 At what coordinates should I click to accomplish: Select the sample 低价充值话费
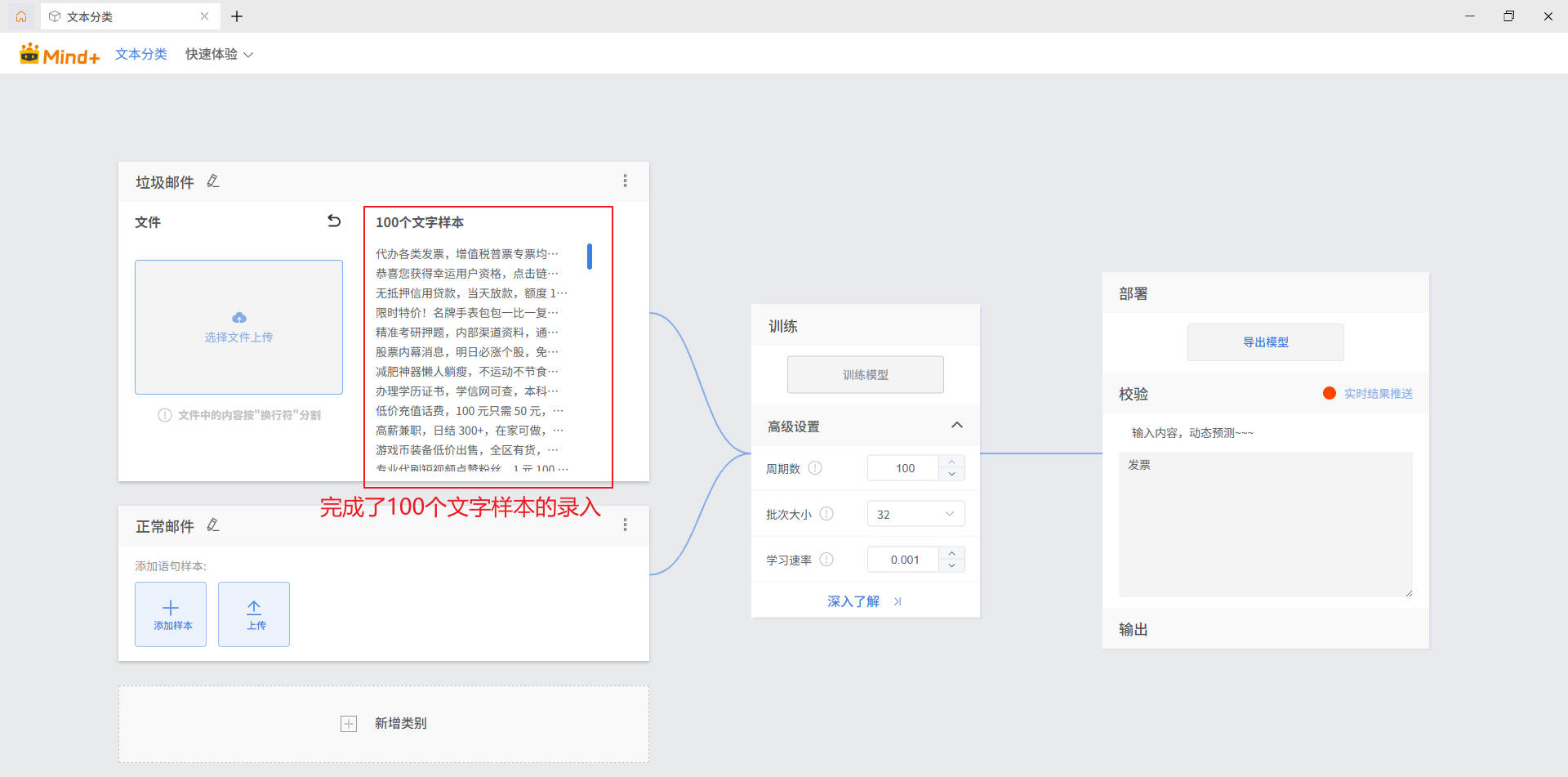click(x=470, y=411)
